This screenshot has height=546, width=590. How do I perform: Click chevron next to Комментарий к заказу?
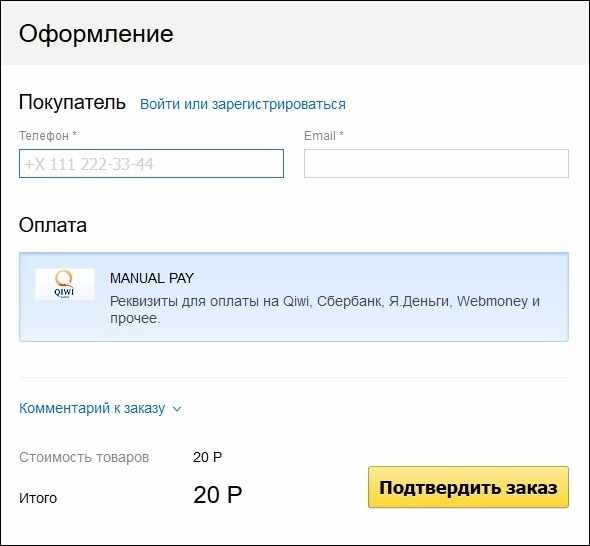[x=176, y=409]
